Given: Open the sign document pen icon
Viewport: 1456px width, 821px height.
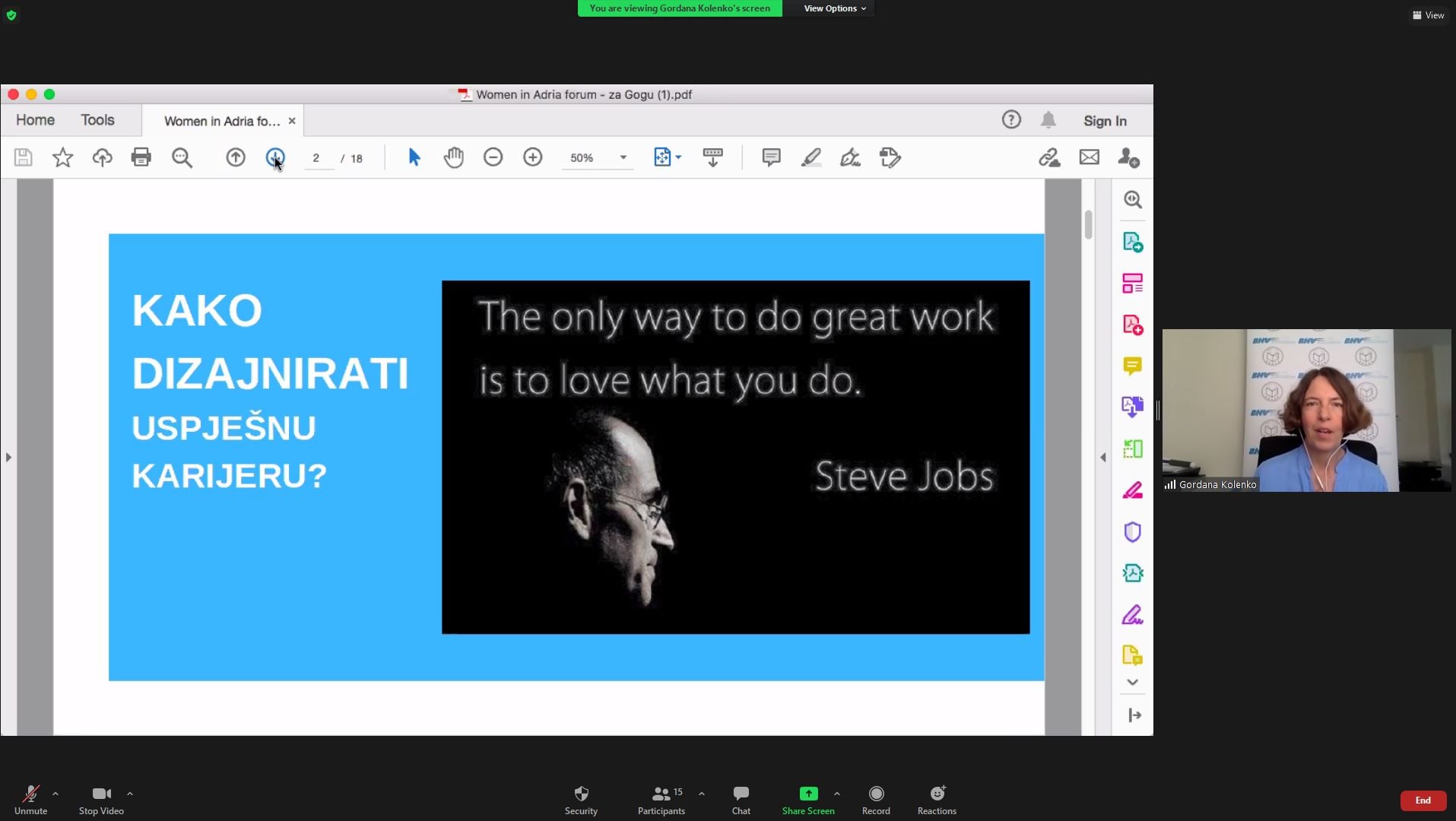Looking at the screenshot, I should [x=850, y=157].
